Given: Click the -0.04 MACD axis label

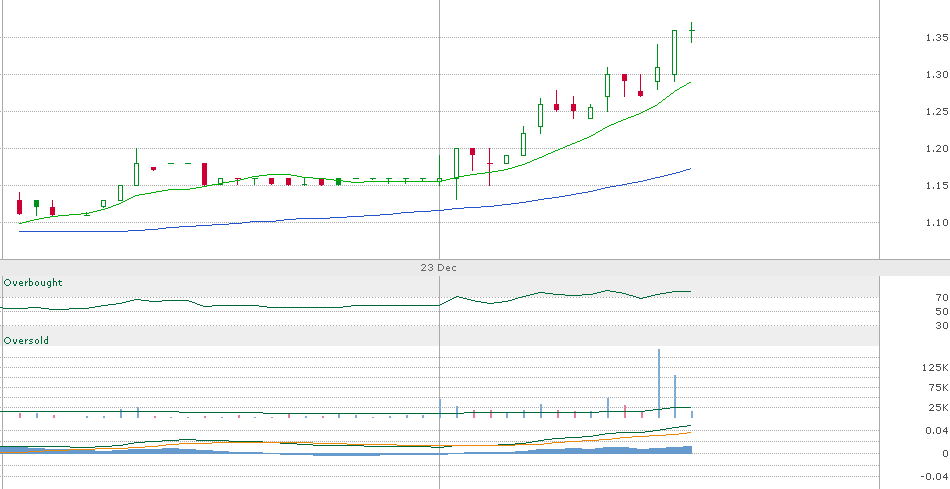Looking at the screenshot, I should (936, 476).
